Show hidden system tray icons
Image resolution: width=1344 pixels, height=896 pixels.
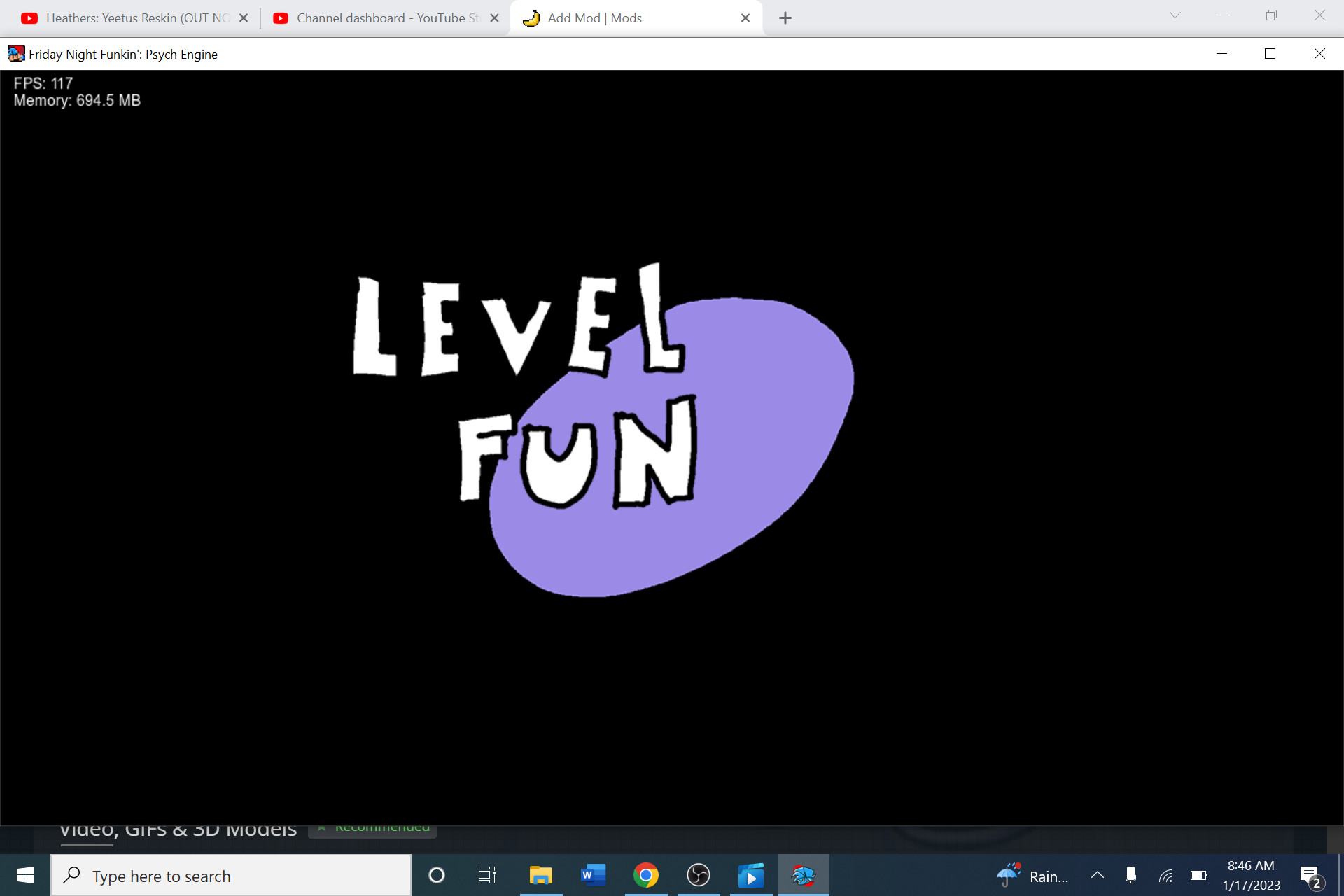[1098, 875]
